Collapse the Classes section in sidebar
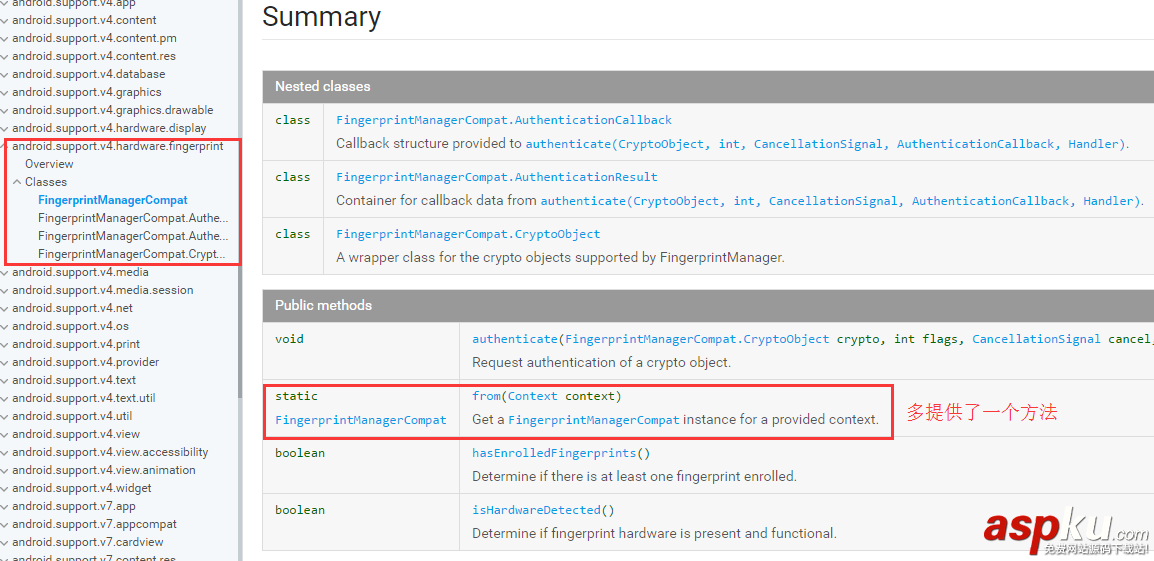The image size is (1154, 561). pos(17,182)
